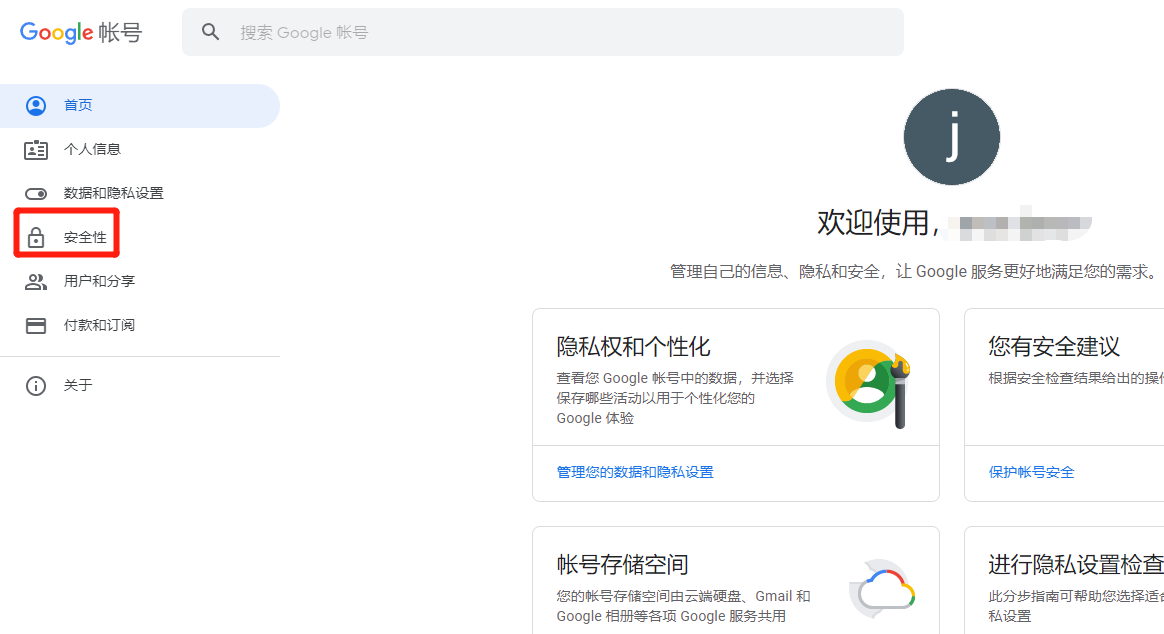Open the 管理您的数据和隐私设置 link
This screenshot has width=1164, height=634.
coord(635,472)
